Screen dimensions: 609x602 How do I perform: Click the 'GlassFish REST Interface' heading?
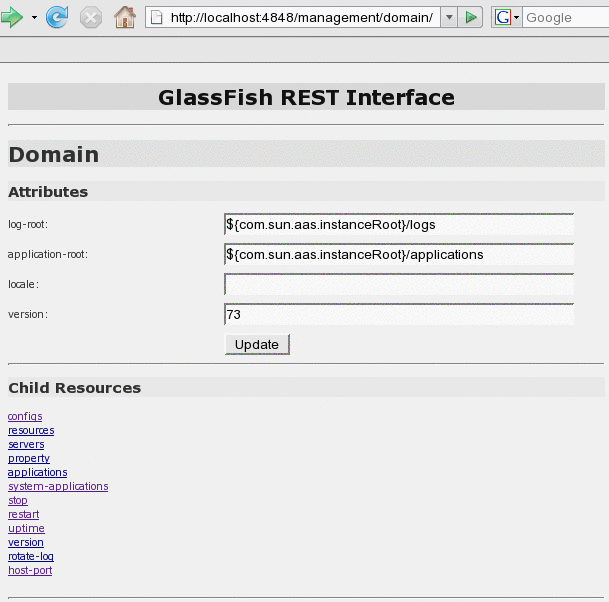click(x=306, y=97)
